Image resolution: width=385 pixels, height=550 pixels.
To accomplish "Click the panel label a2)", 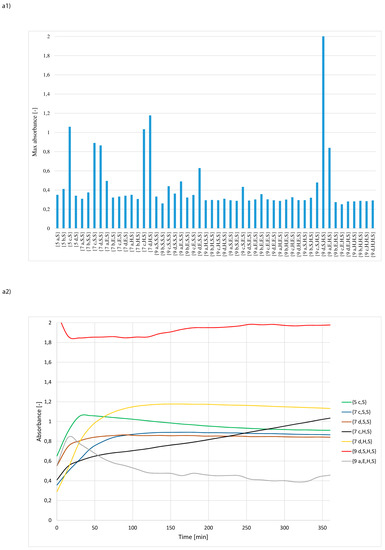I will (6, 291).
